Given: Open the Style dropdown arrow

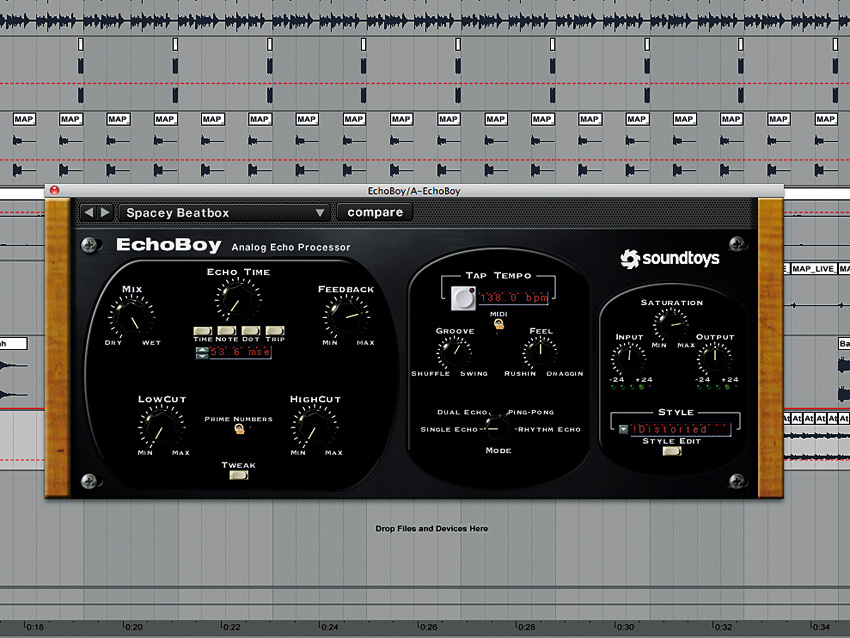Looking at the screenshot, I should [x=623, y=429].
